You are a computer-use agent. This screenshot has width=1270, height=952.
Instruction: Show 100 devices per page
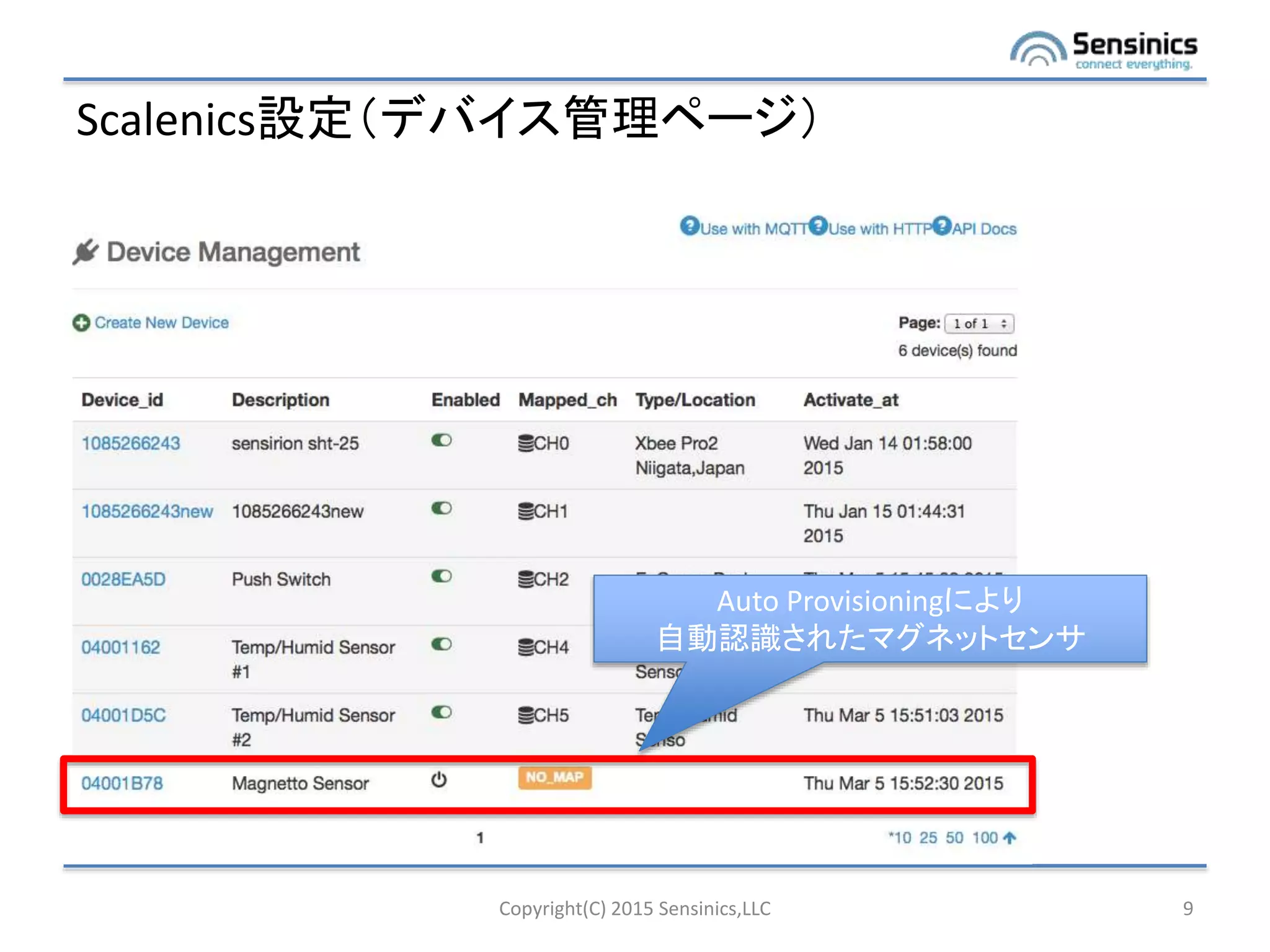(x=985, y=838)
